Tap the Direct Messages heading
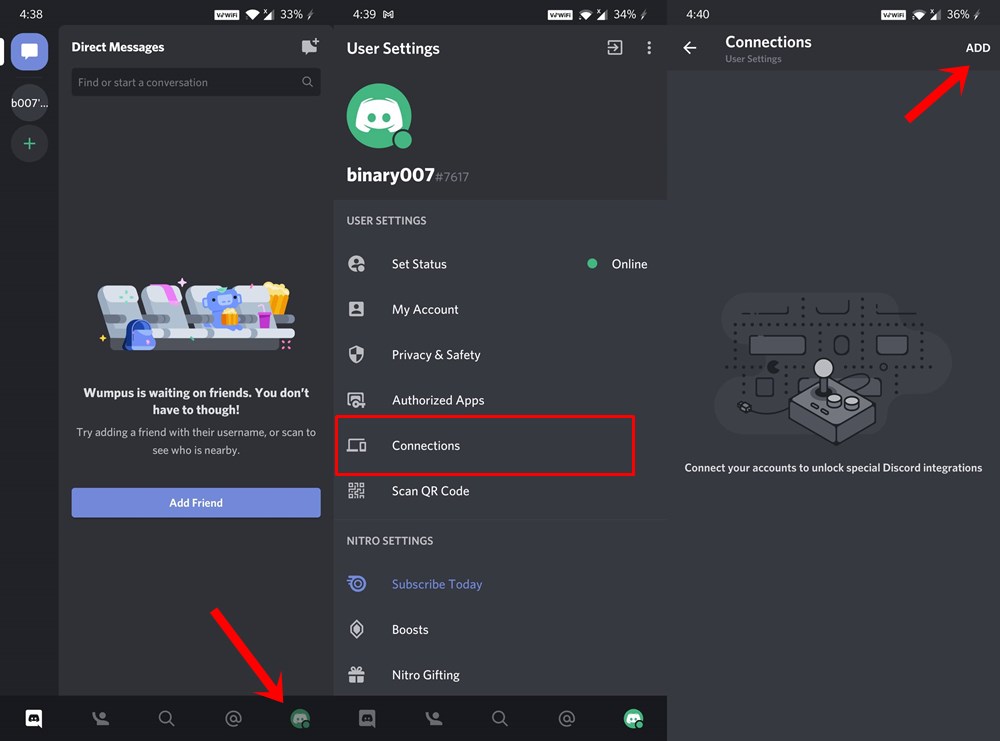Image resolution: width=1000 pixels, height=741 pixels. (x=118, y=47)
